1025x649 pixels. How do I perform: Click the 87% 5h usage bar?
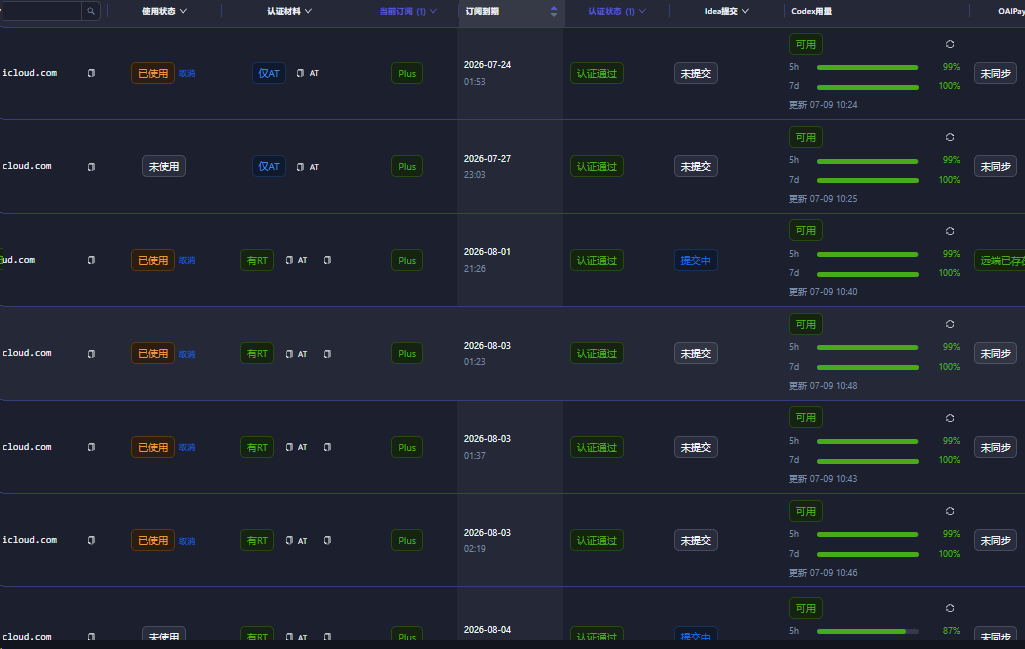867,631
